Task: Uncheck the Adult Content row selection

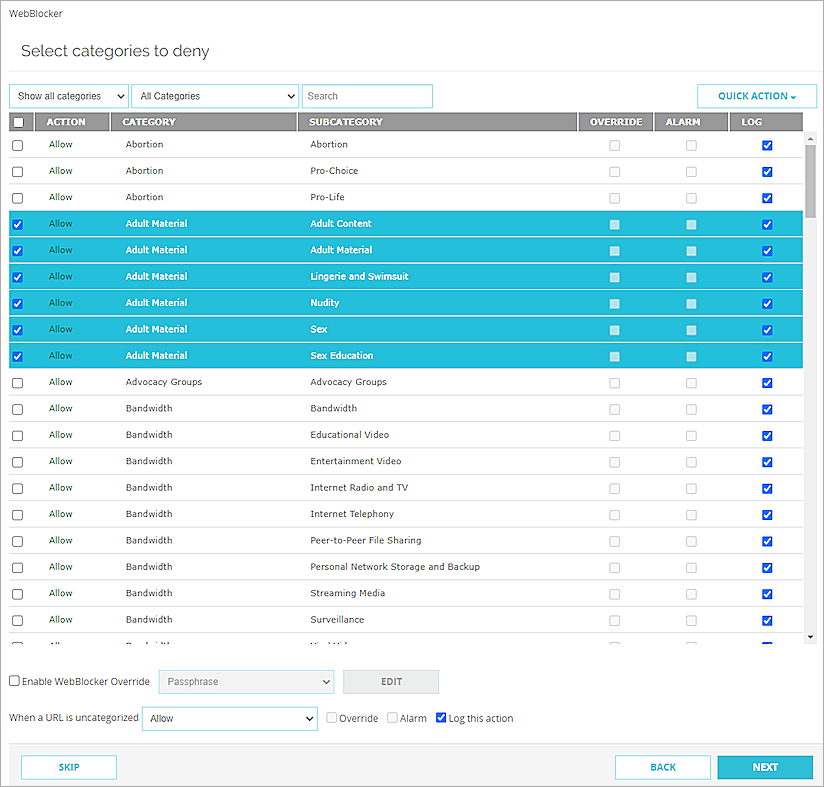Action: [x=17, y=224]
